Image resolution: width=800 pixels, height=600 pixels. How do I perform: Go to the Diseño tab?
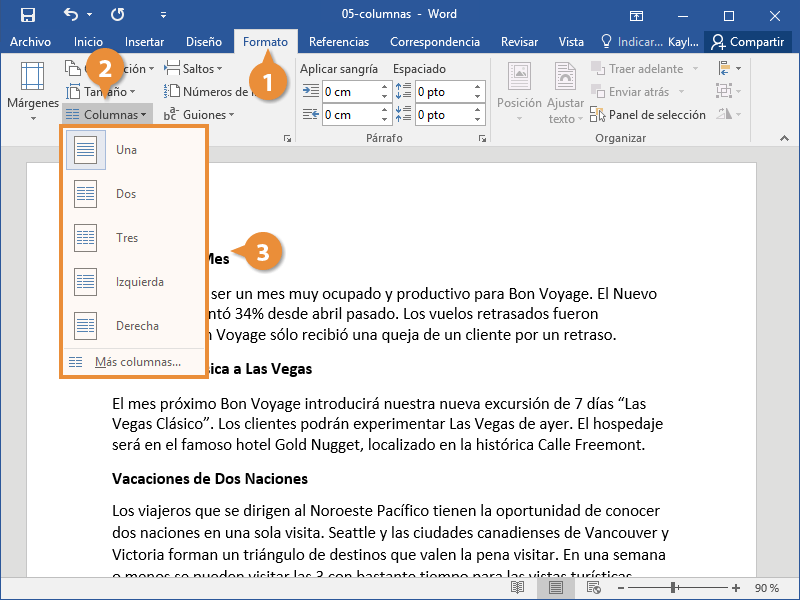tap(204, 42)
